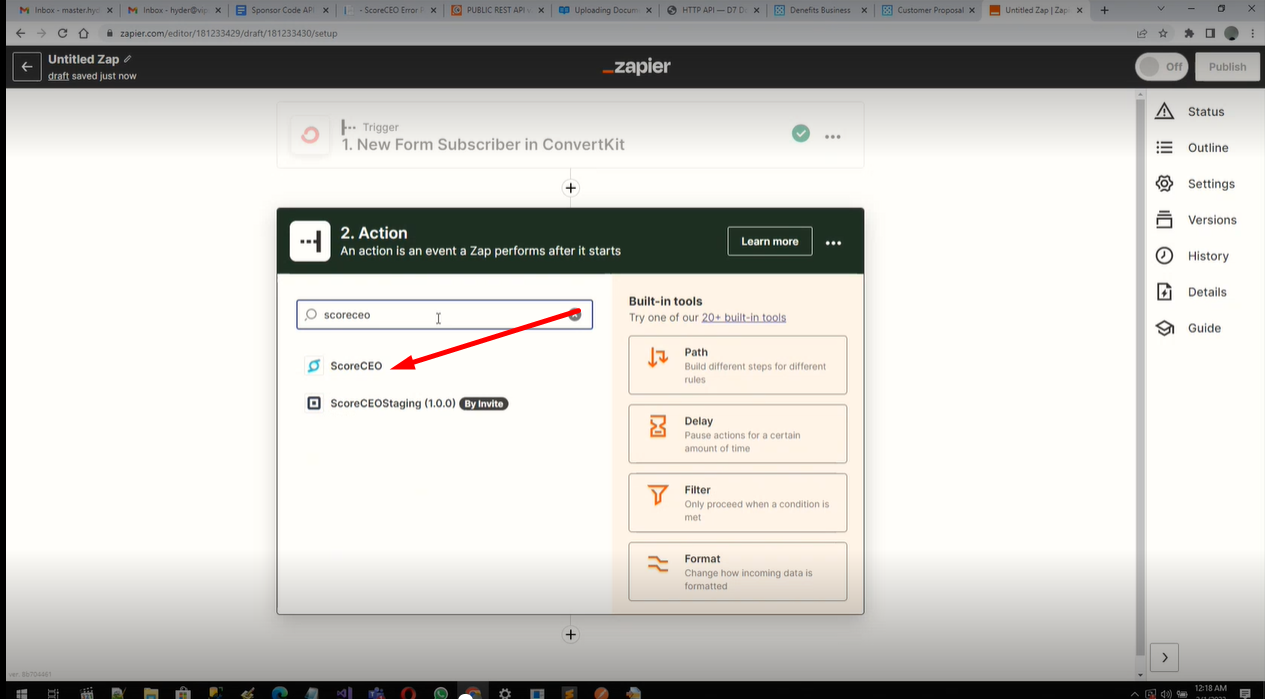Screen dimensions: 1265x699
Task: Clear the app search field
Action: click(575, 314)
